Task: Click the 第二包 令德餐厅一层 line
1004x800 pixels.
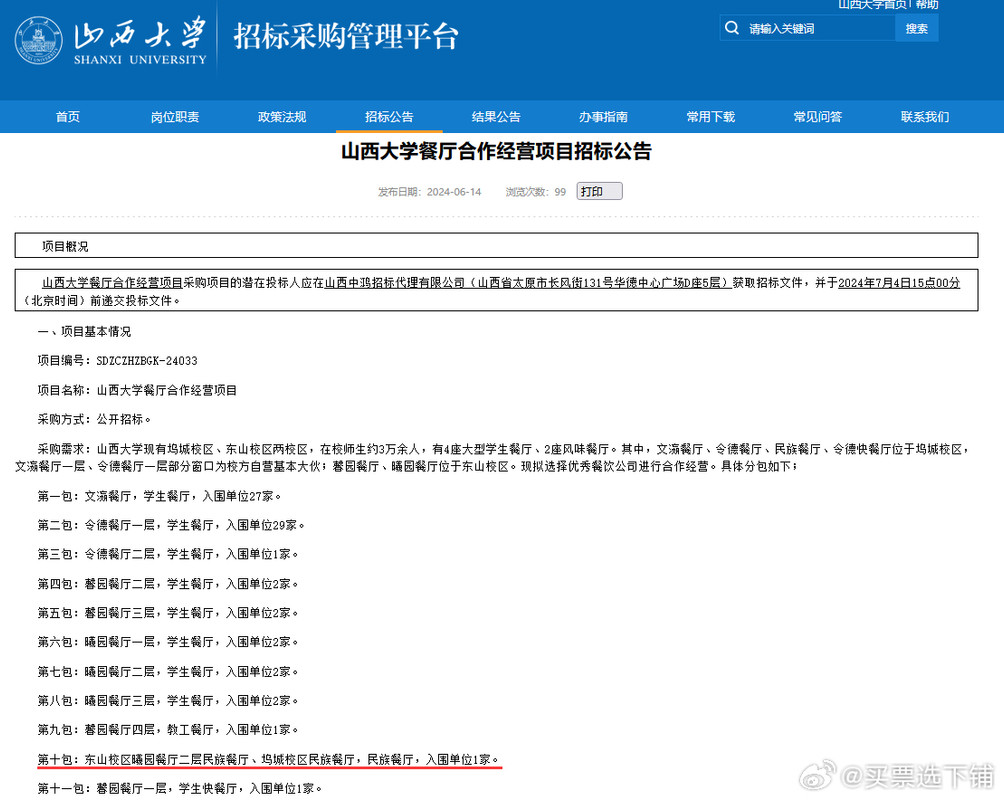Action: [x=171, y=525]
